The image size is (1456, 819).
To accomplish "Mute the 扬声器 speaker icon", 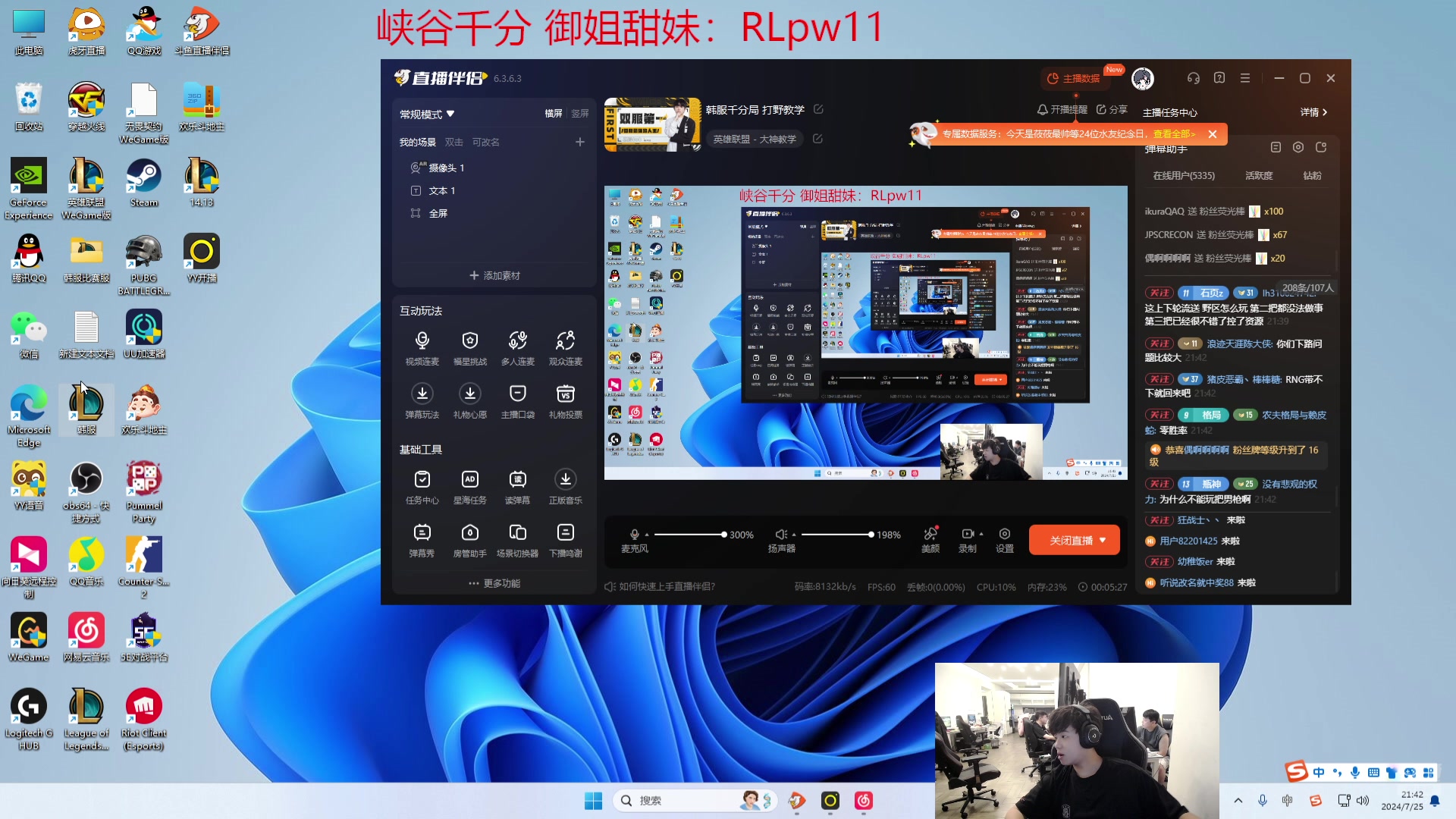I will click(x=780, y=534).
